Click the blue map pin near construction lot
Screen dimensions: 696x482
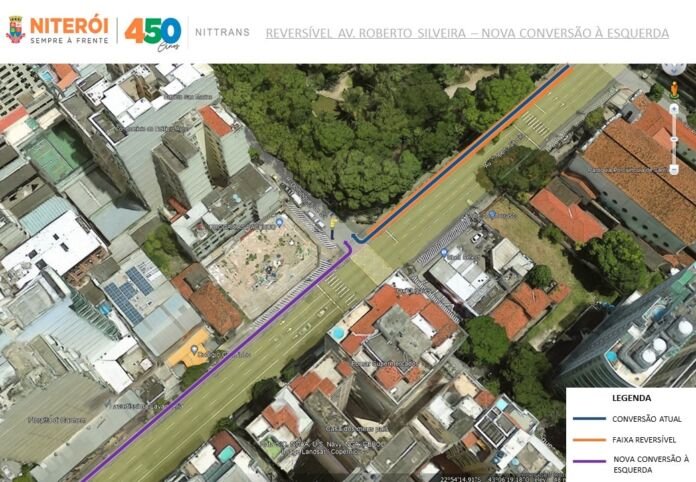coord(279,221)
